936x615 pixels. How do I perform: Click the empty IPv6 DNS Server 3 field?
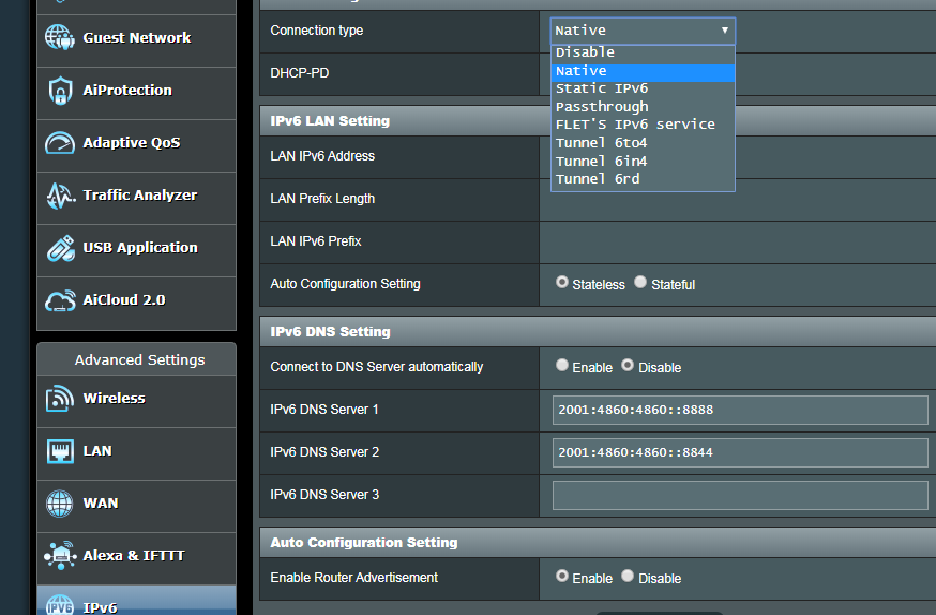click(740, 496)
